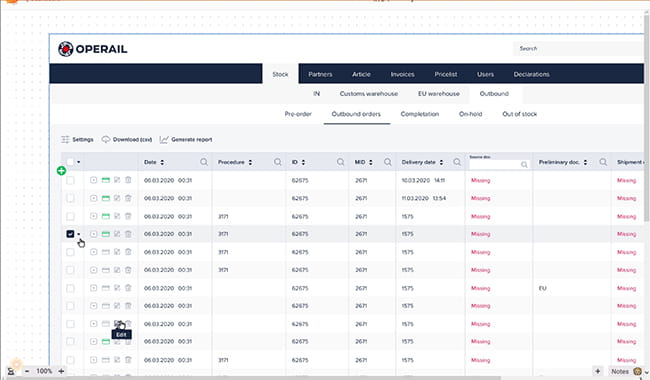Zoom out with the minus beside 100%
This screenshot has height=380, width=650.
[x=27, y=371]
